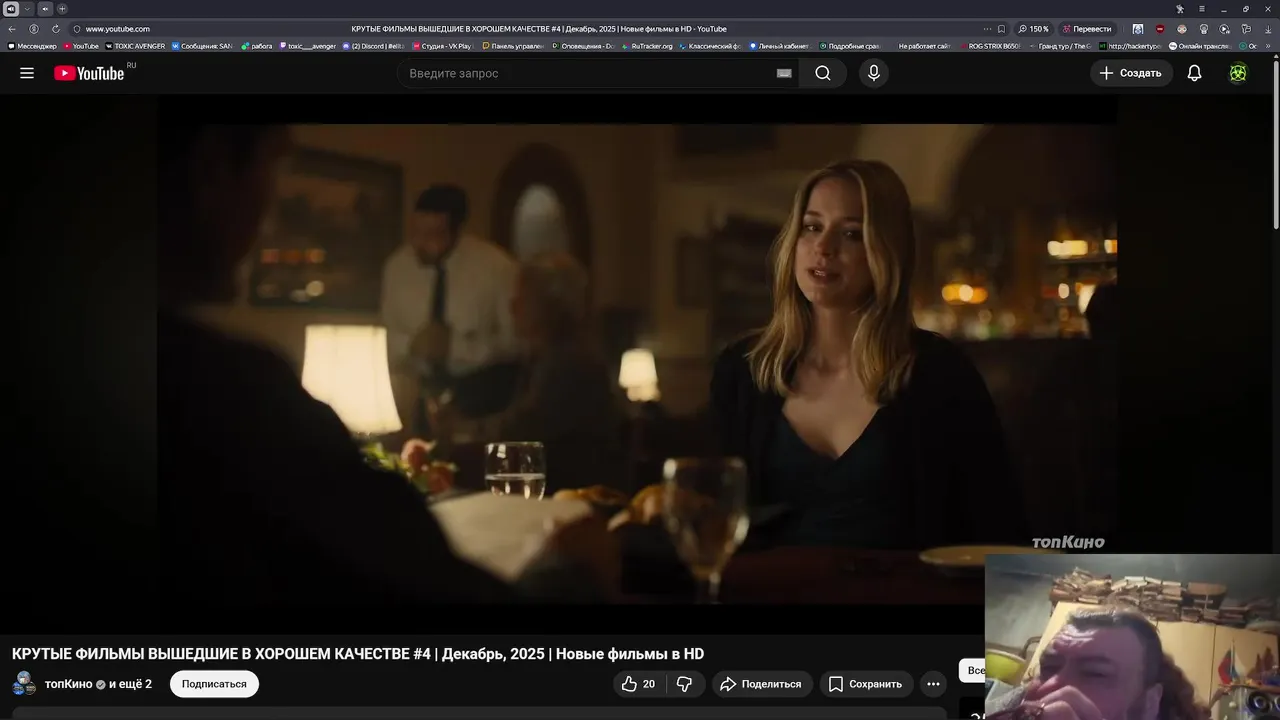Open the 'RuTracker.org' bookmark
Image resolution: width=1280 pixels, height=720 pixels.
point(648,46)
